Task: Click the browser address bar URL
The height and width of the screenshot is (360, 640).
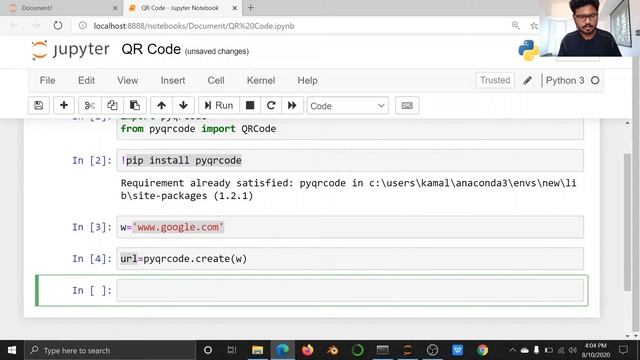Action: [x=194, y=26]
